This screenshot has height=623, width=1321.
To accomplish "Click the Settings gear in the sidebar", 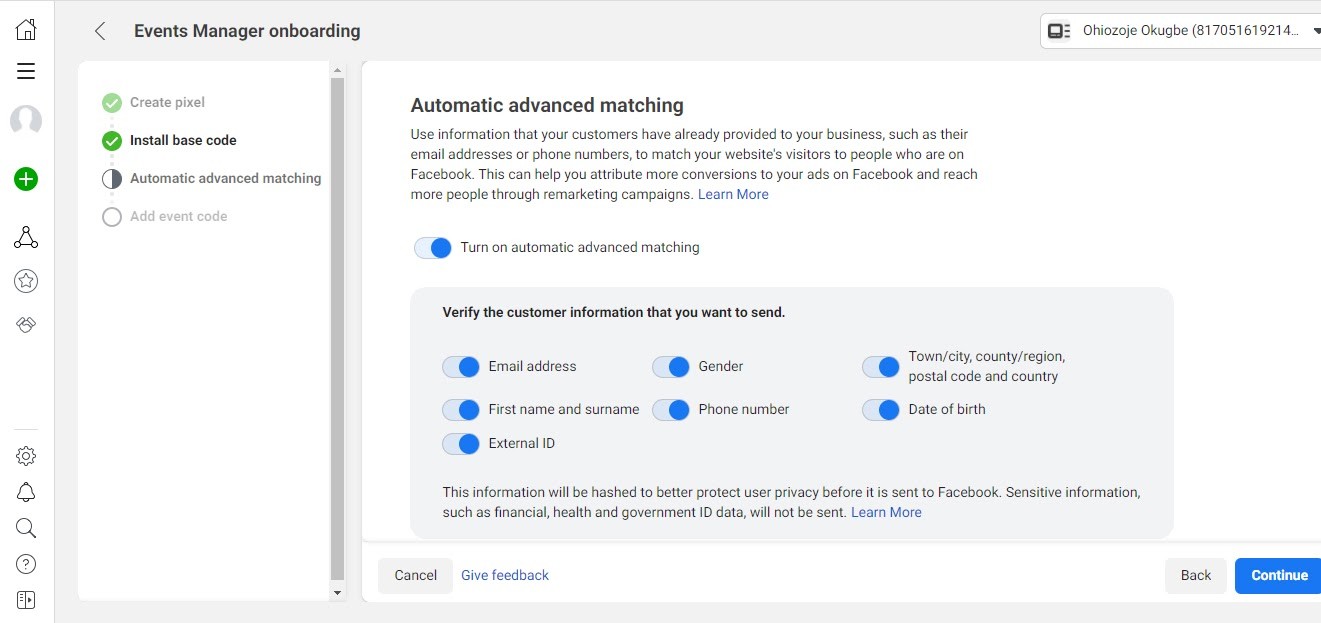I will click(x=26, y=455).
